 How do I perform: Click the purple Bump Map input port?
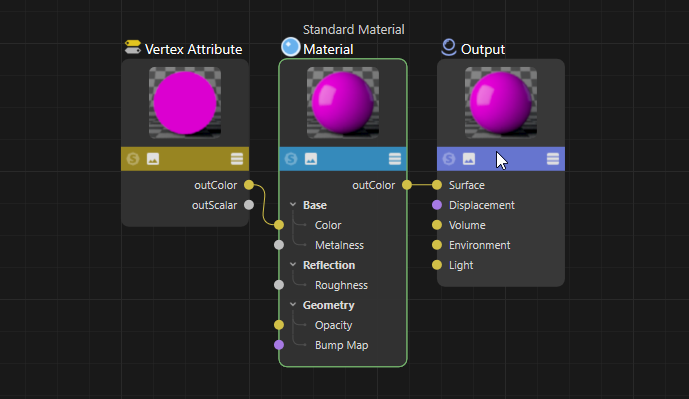coord(279,345)
